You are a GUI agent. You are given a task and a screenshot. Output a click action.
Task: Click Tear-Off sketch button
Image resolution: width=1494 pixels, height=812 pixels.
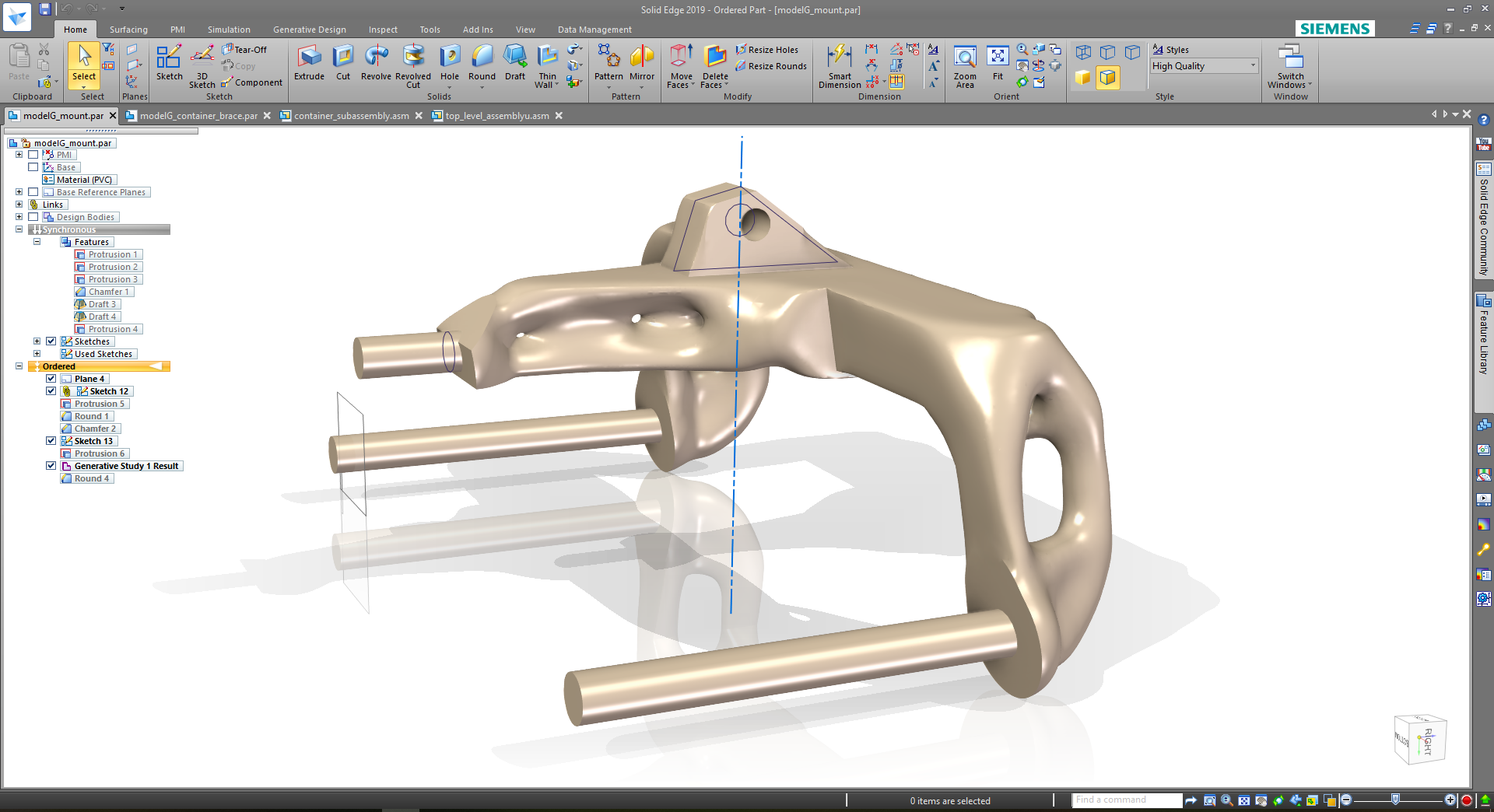tap(244, 50)
